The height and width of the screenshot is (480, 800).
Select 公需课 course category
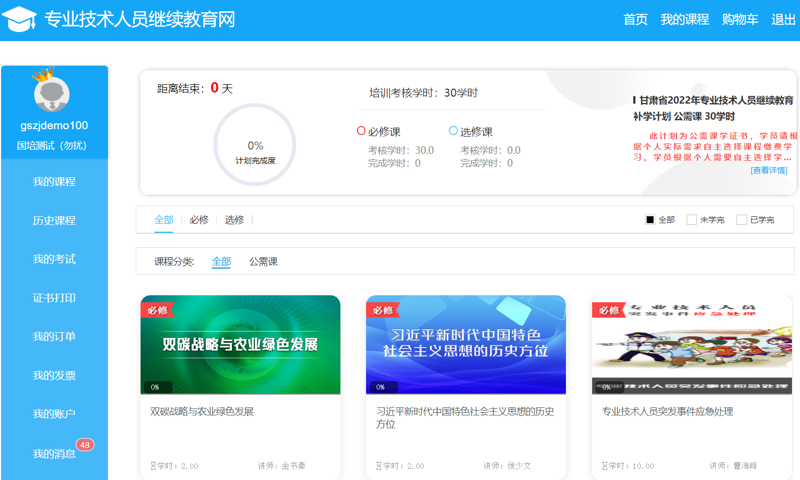pyautogui.click(x=263, y=262)
